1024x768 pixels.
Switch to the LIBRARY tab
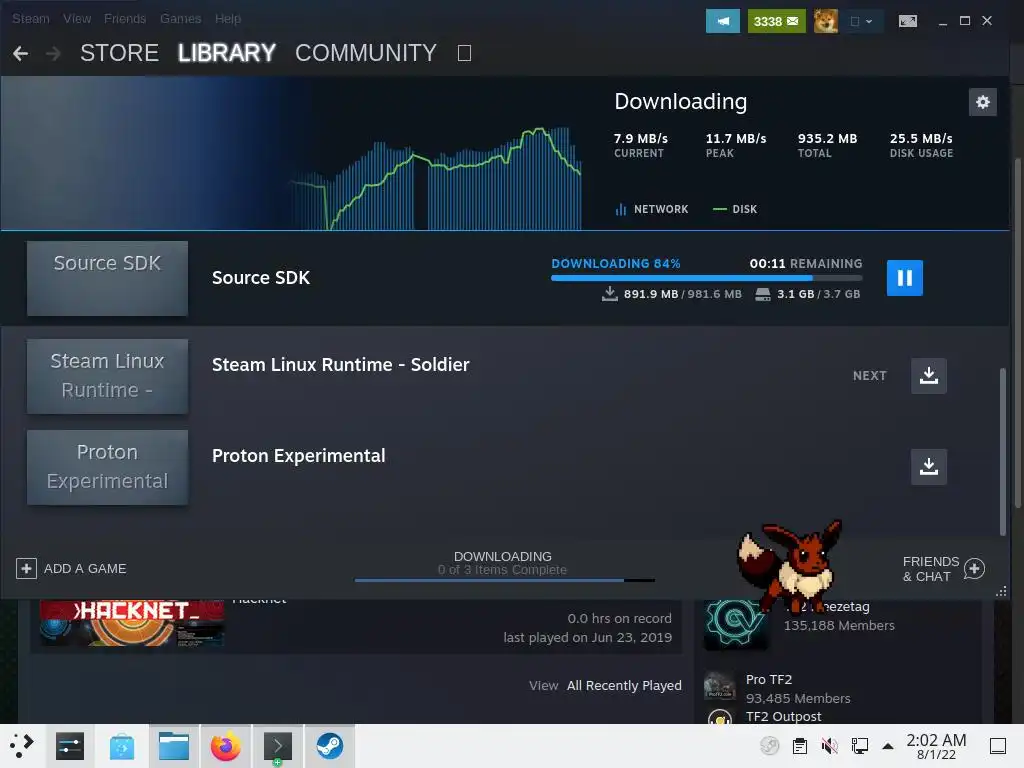point(227,53)
